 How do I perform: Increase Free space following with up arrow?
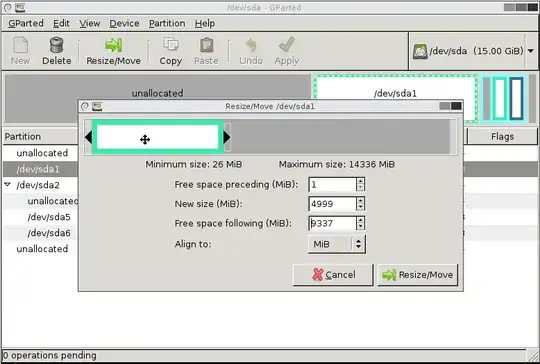pyautogui.click(x=360, y=220)
